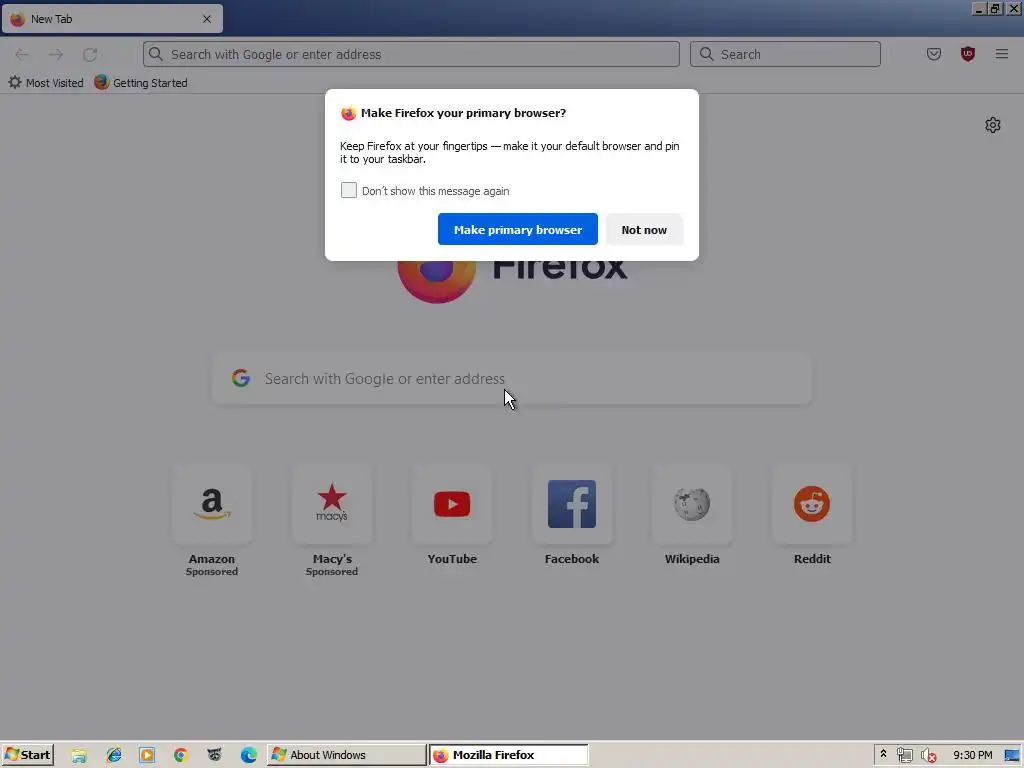Viewport: 1024px width, 768px height.
Task: Click the Back navigation arrow
Action: point(22,54)
